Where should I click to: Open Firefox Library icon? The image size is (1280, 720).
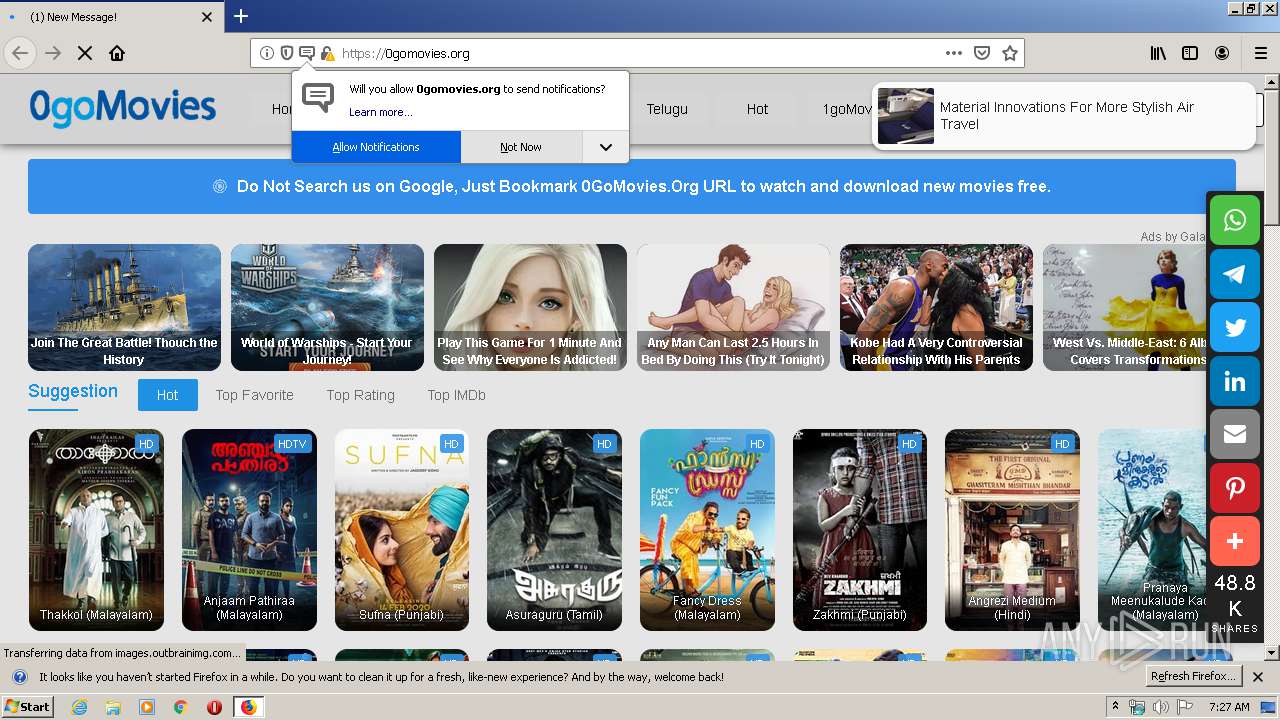pos(1158,53)
